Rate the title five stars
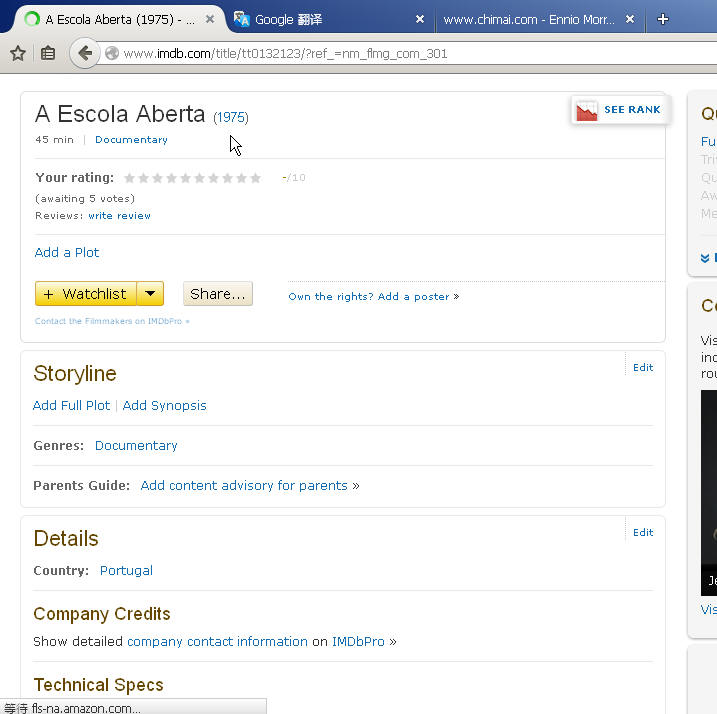This screenshot has width=717, height=714. pos(186,178)
